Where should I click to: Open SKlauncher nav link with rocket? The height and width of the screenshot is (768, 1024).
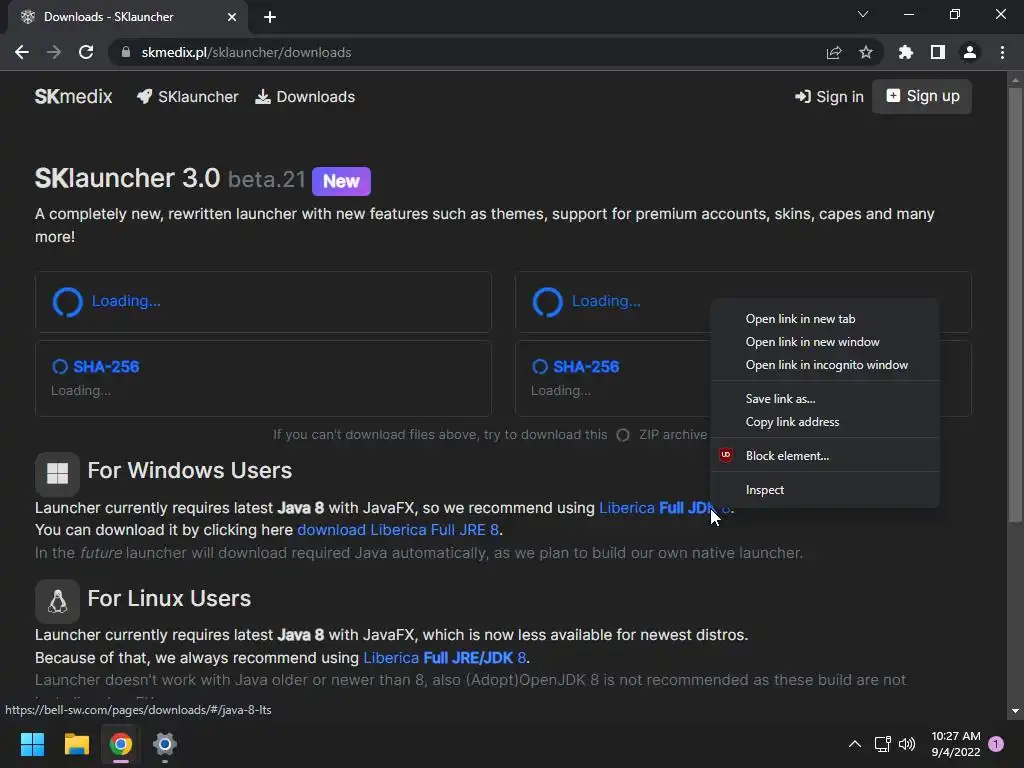tap(187, 97)
